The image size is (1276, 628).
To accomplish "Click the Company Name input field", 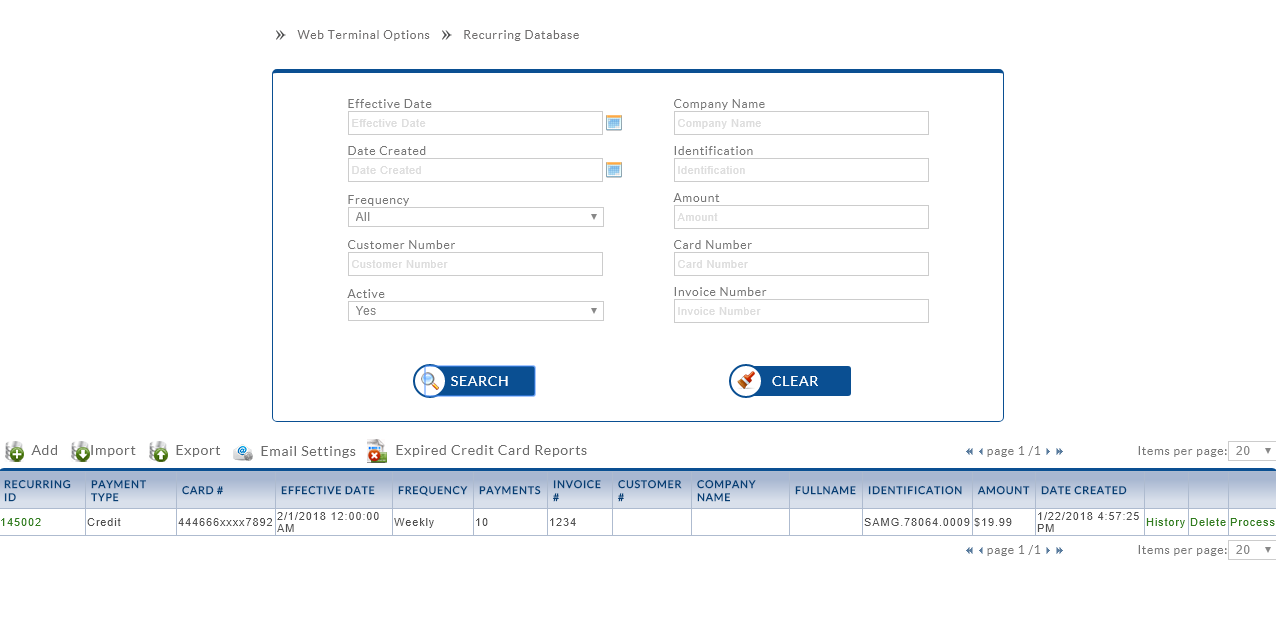I will pyautogui.click(x=800, y=123).
